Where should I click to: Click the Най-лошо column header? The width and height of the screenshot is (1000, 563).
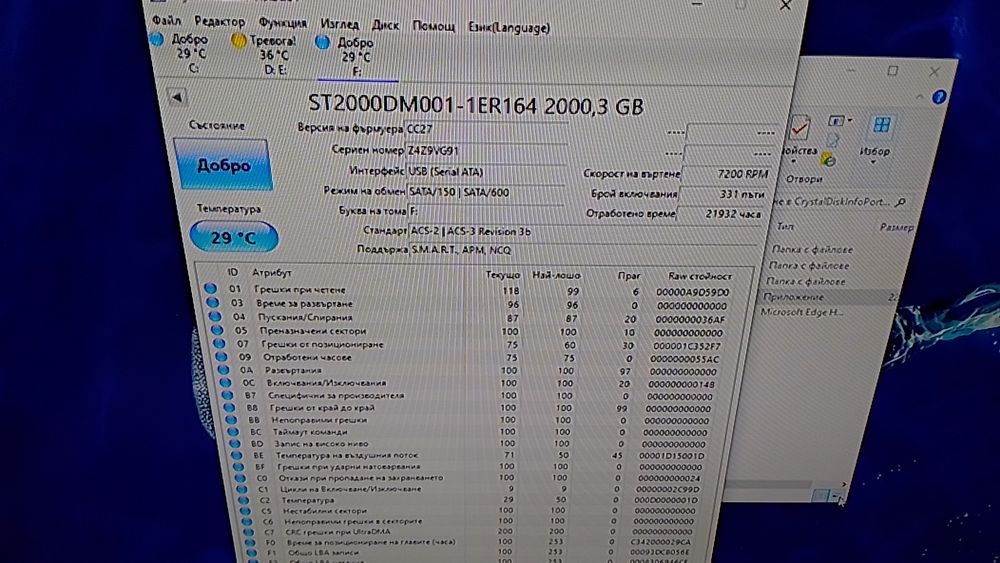[x=556, y=275]
